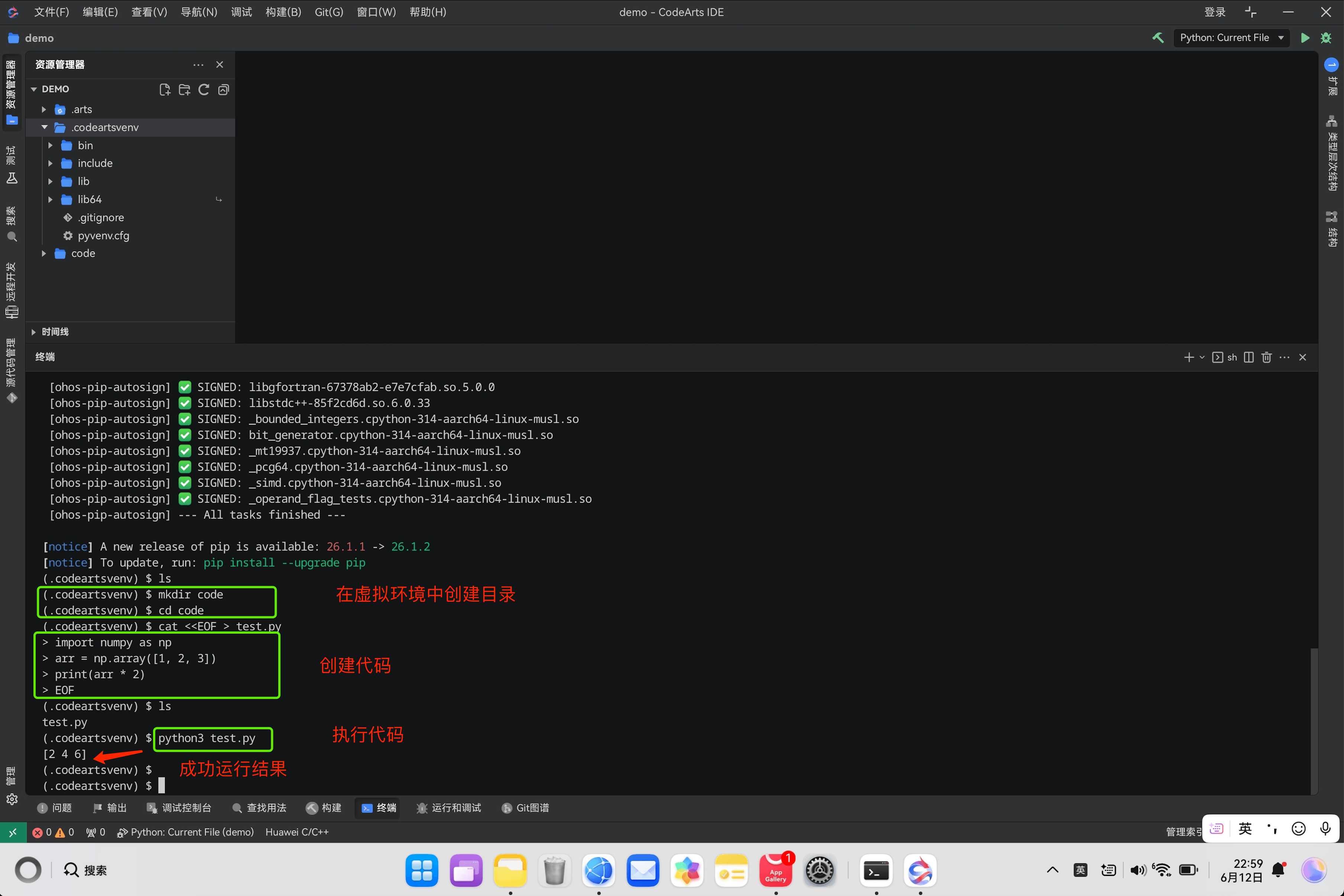Close the 资源管理器 side panel
1344x896 pixels.
220,65
